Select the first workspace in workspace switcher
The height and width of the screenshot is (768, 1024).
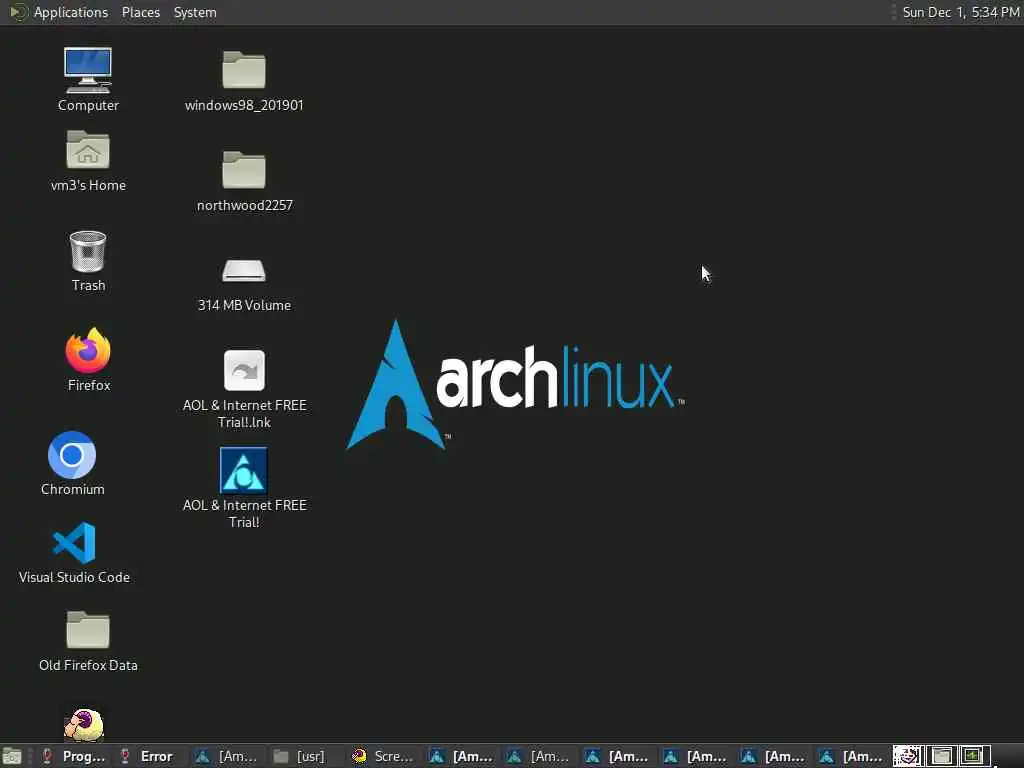click(908, 756)
